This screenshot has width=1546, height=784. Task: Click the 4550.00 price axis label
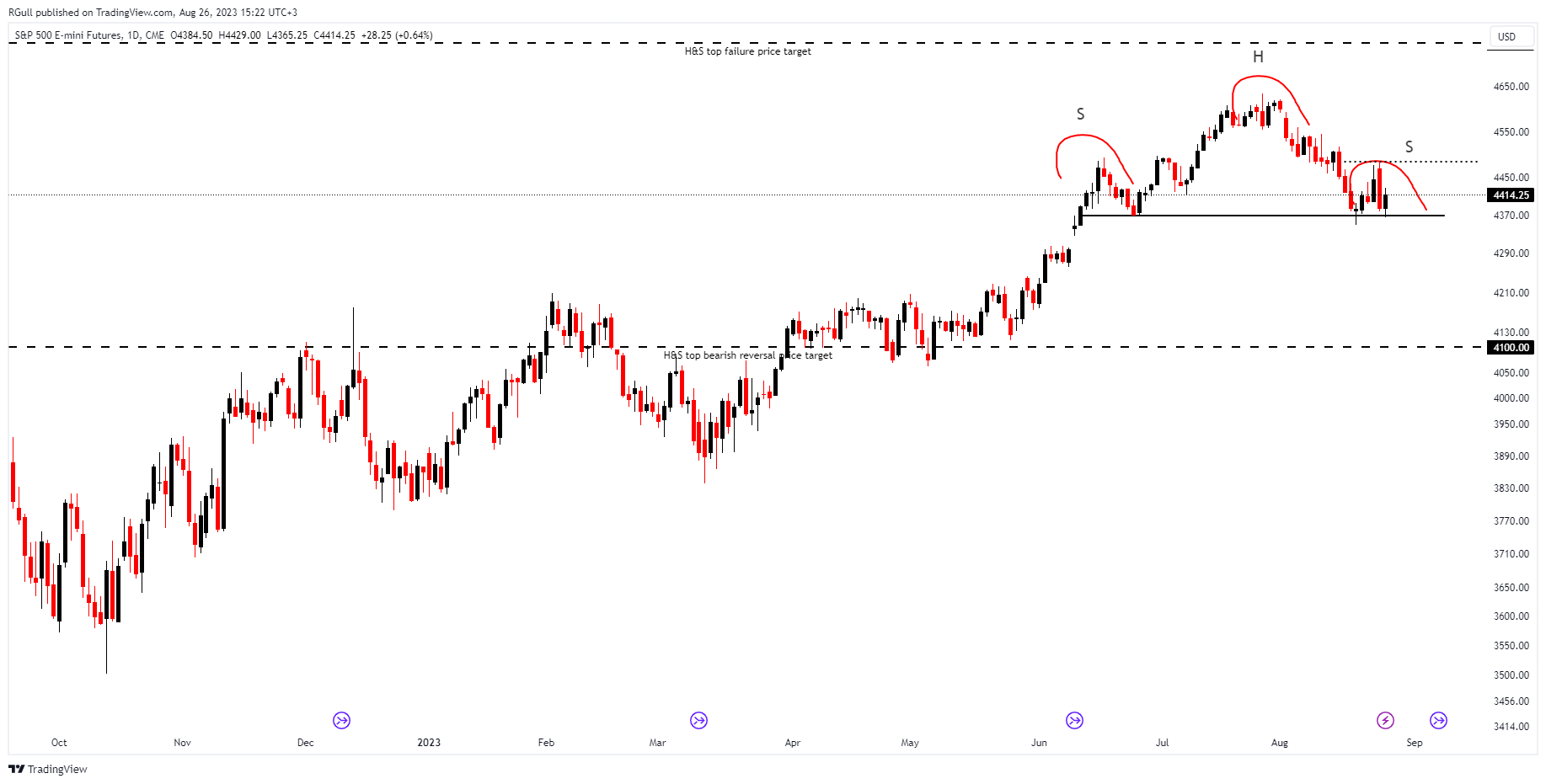point(1511,132)
